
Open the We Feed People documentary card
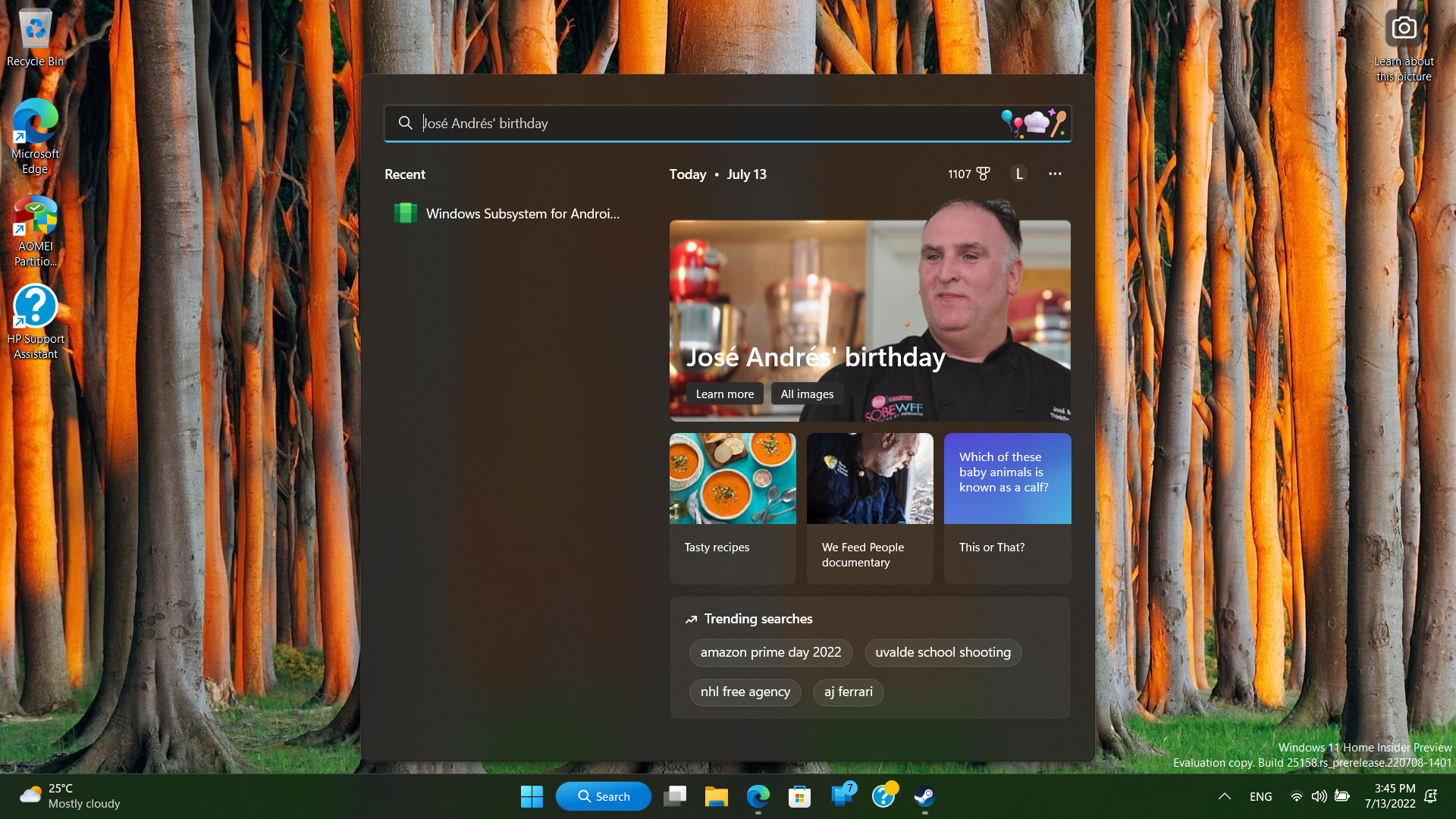(870, 508)
